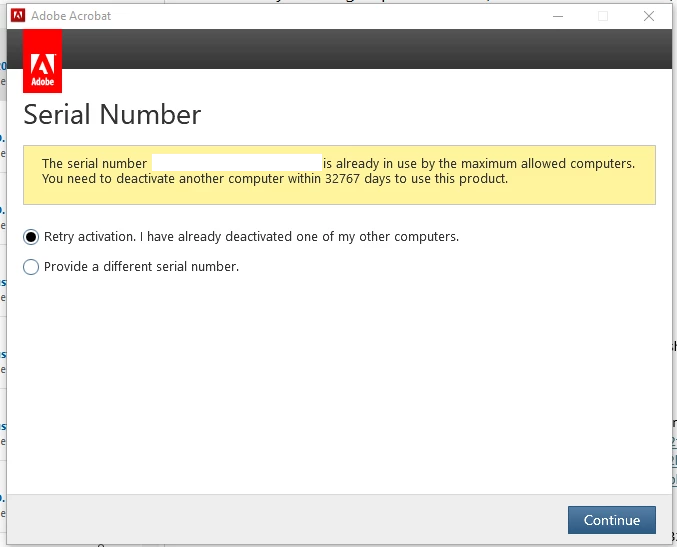Click the yellow serial number warning message
Screen dimensions: 677x547
click(x=339, y=175)
